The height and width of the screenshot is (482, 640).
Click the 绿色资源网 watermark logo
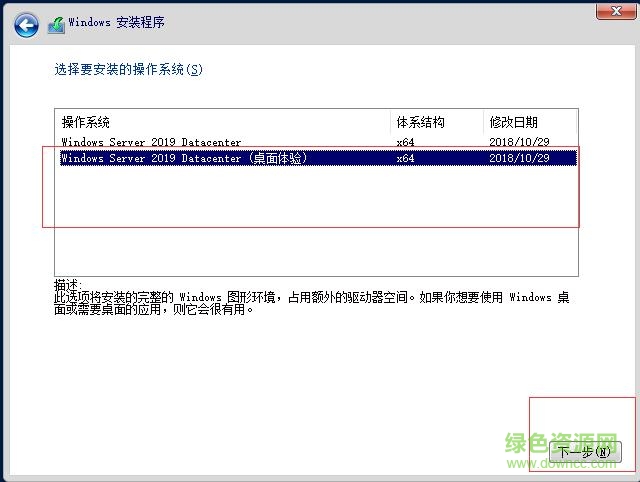click(575, 442)
